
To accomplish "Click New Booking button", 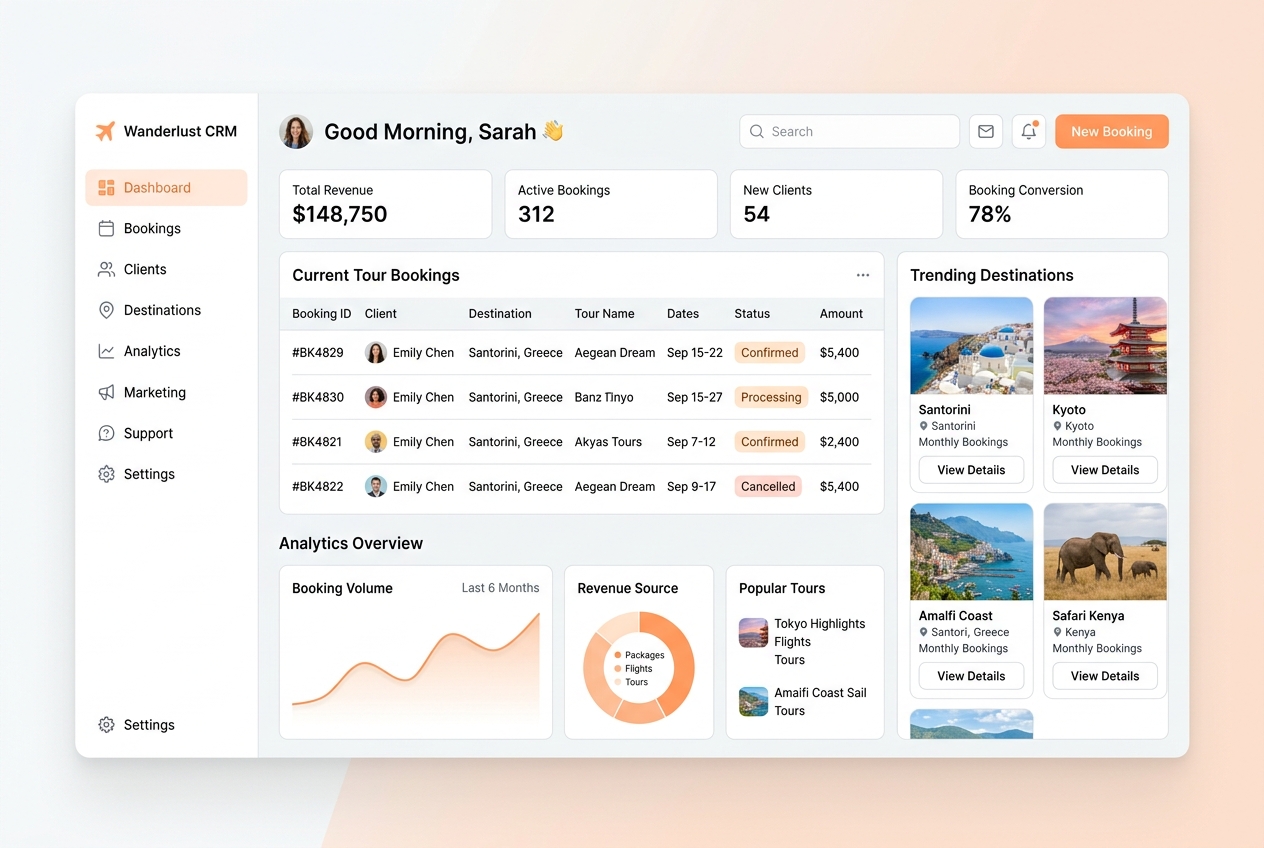I will pyautogui.click(x=1111, y=132).
